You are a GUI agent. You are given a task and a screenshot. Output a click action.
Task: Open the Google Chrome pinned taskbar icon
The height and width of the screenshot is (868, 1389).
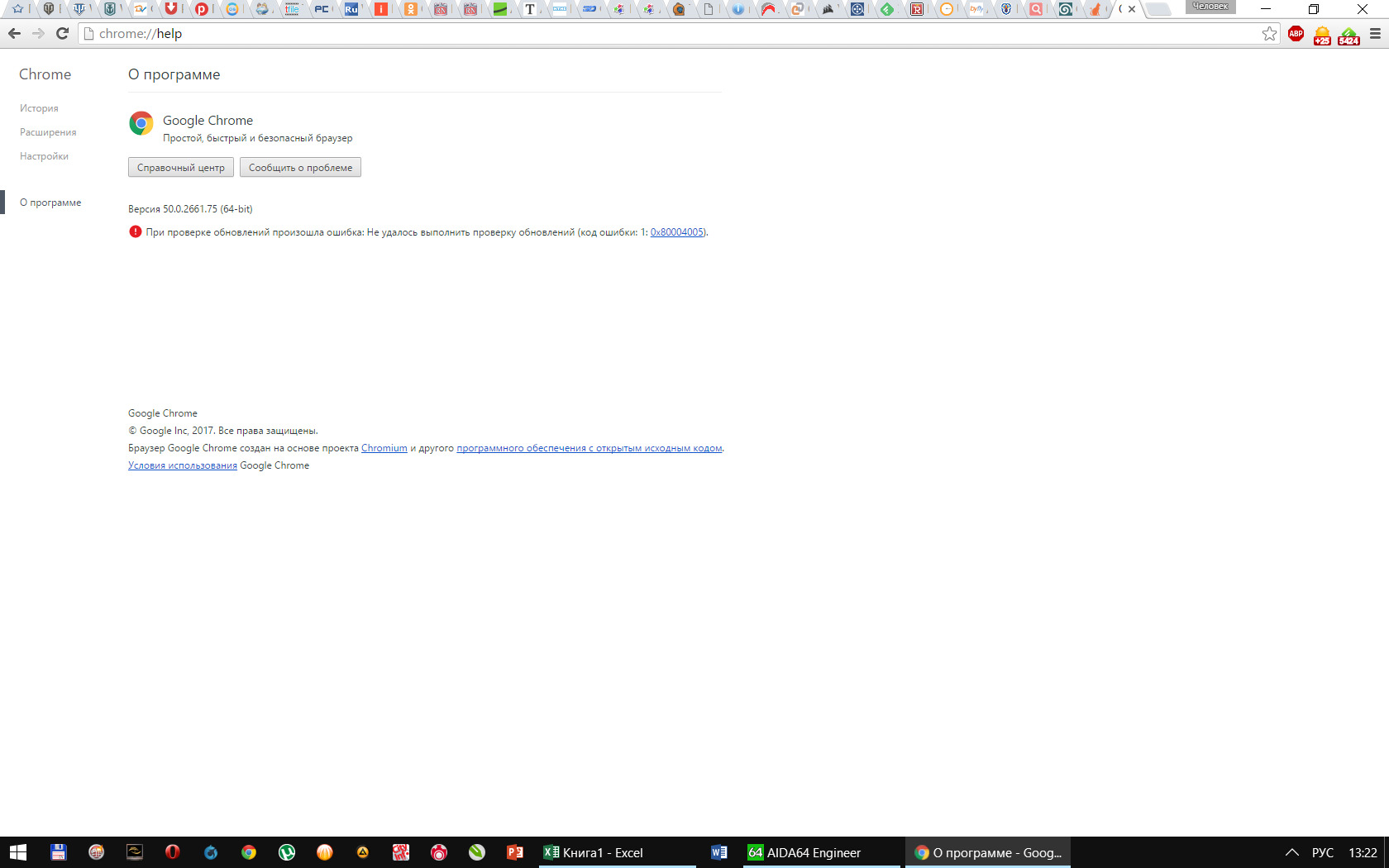click(248, 852)
